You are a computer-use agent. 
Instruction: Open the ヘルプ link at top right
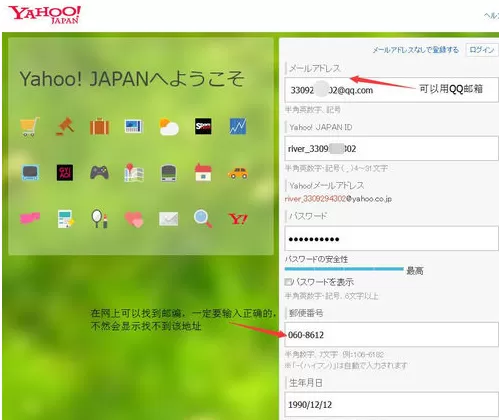[491, 16]
